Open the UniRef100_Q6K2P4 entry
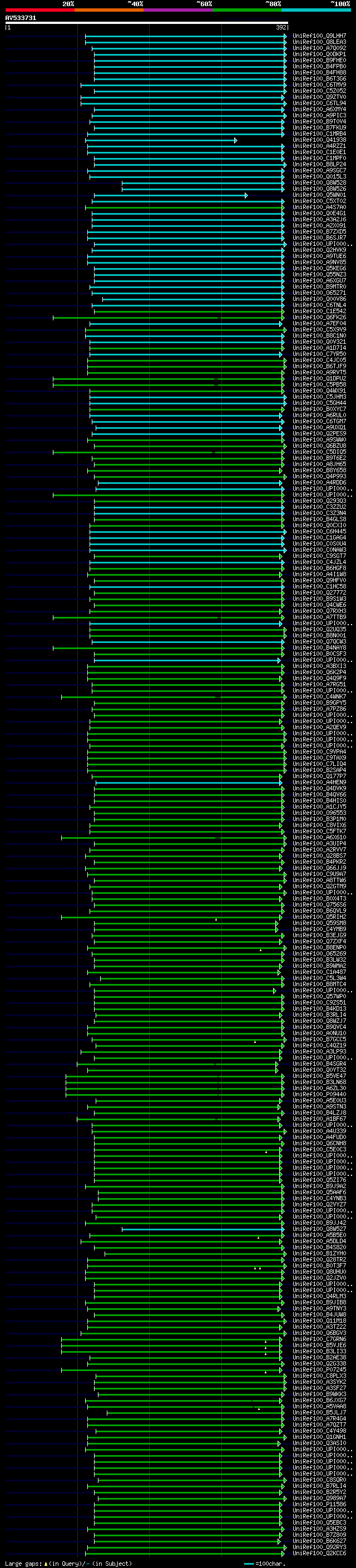The width and height of the screenshot is (356, 1568). click(319, 672)
